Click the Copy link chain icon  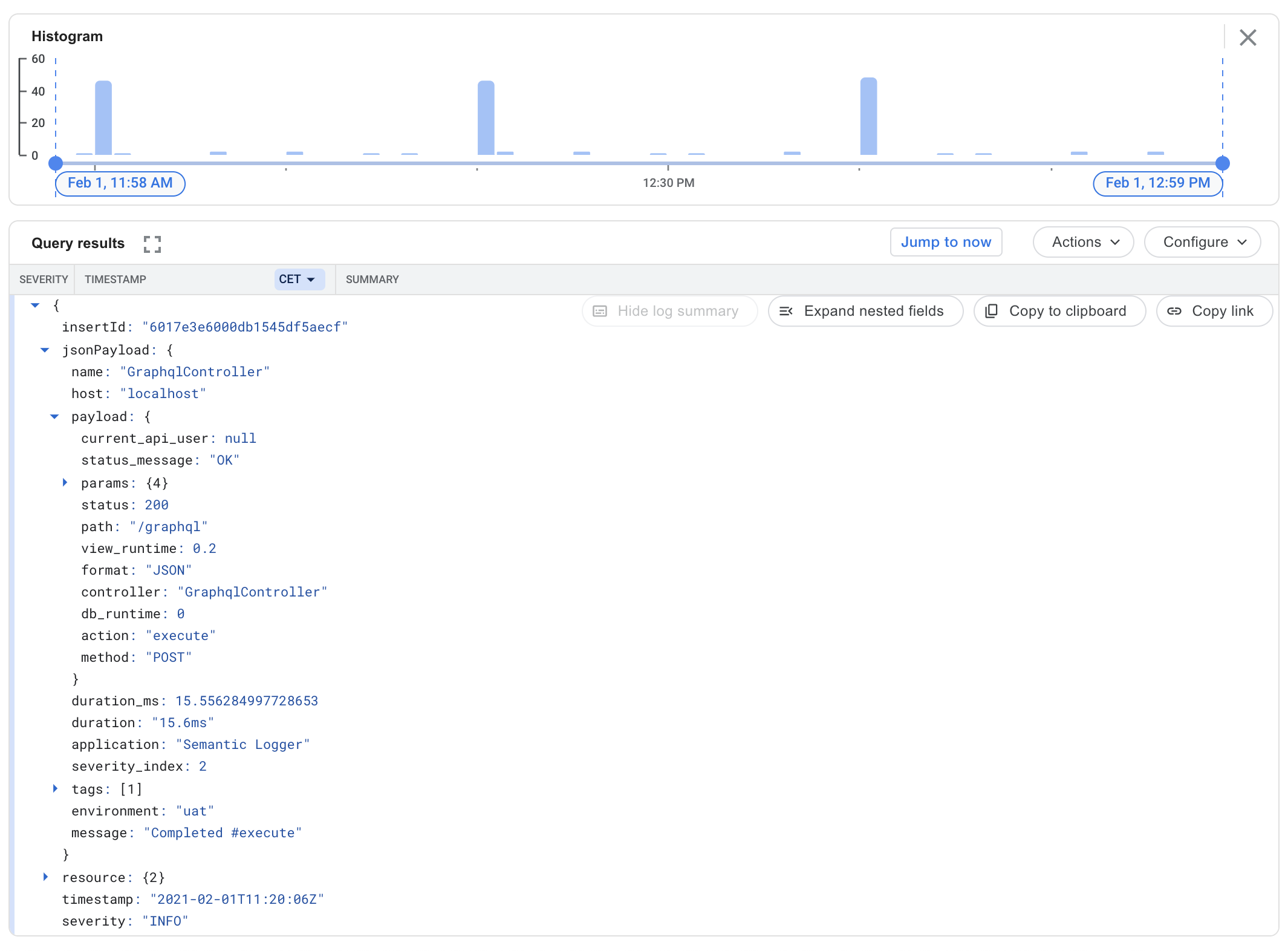click(1174, 311)
